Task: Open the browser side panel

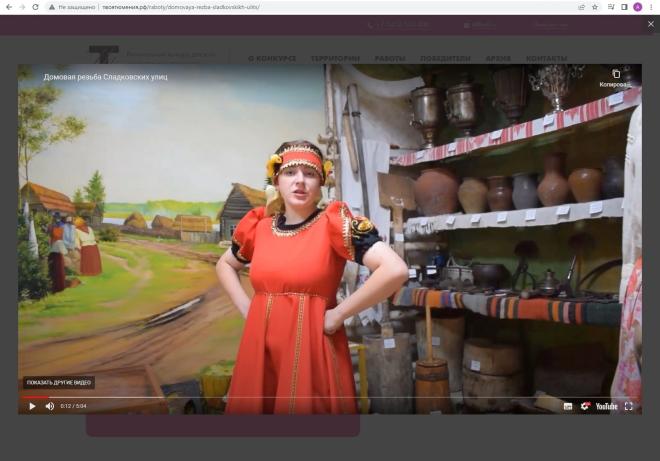Action: tap(624, 7)
